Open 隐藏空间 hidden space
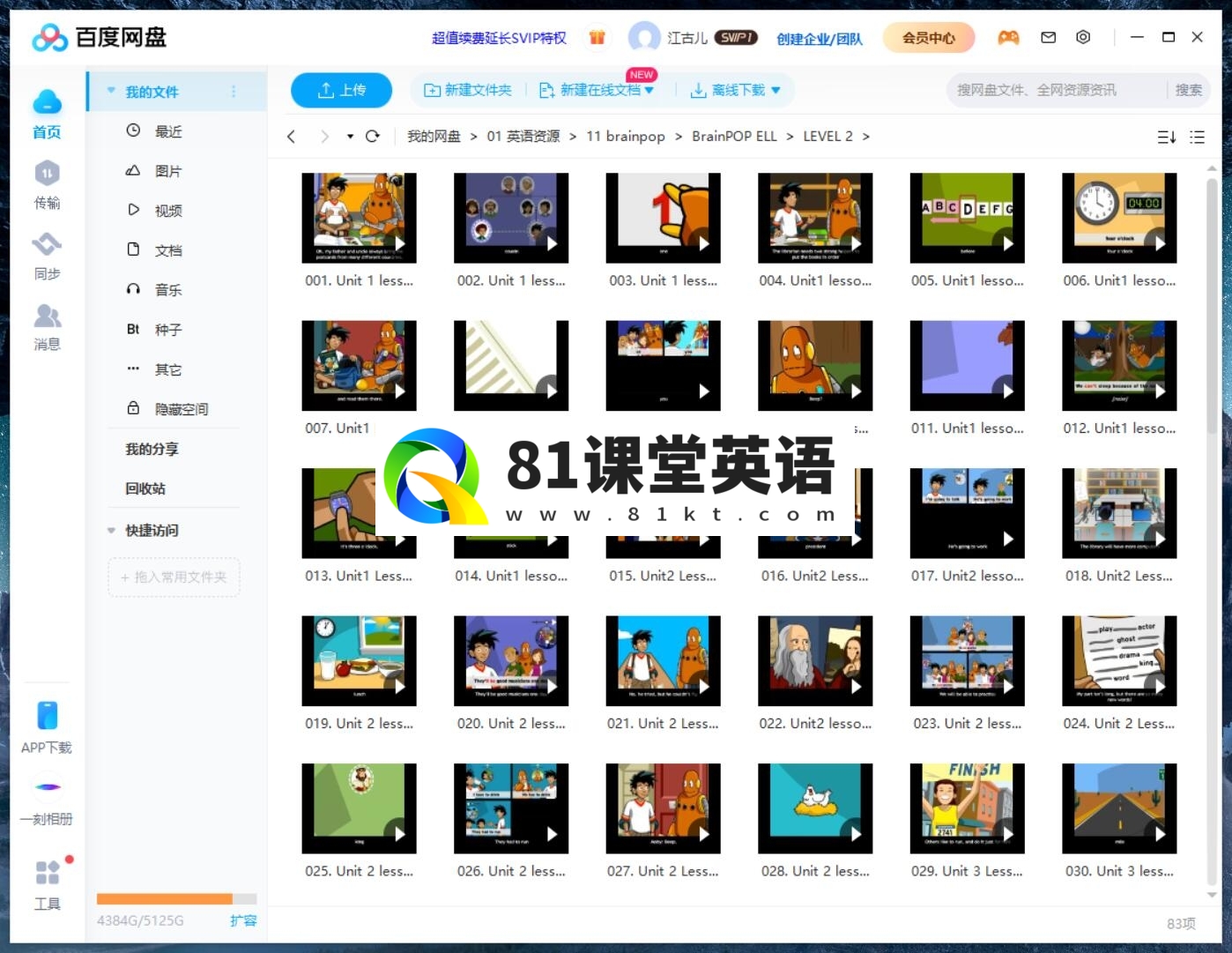Image resolution: width=1232 pixels, height=953 pixels. pos(181,409)
